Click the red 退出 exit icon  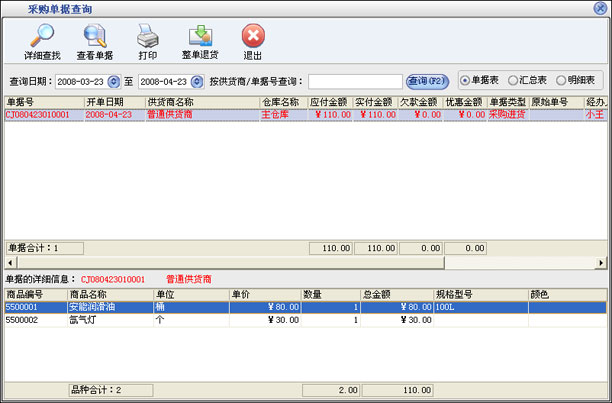253,37
